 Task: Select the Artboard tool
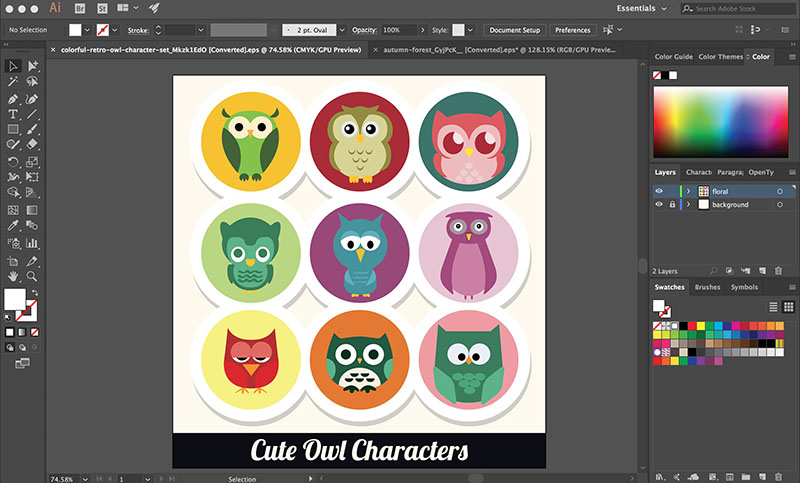click(13, 261)
